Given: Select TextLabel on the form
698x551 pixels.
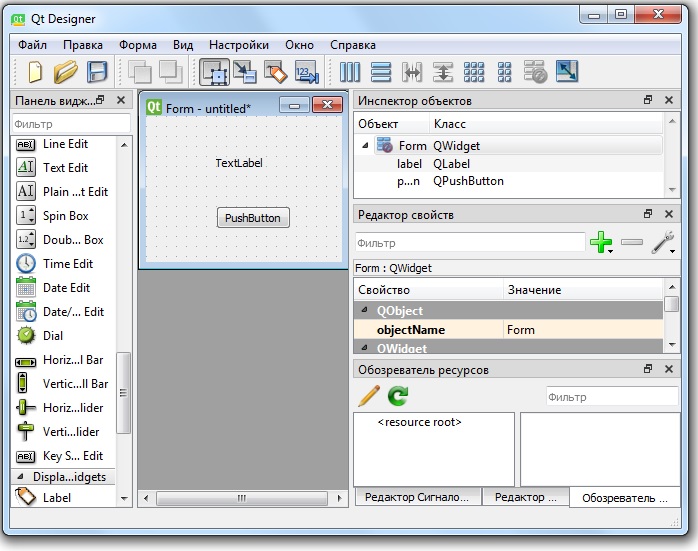Looking at the screenshot, I should point(239,163).
